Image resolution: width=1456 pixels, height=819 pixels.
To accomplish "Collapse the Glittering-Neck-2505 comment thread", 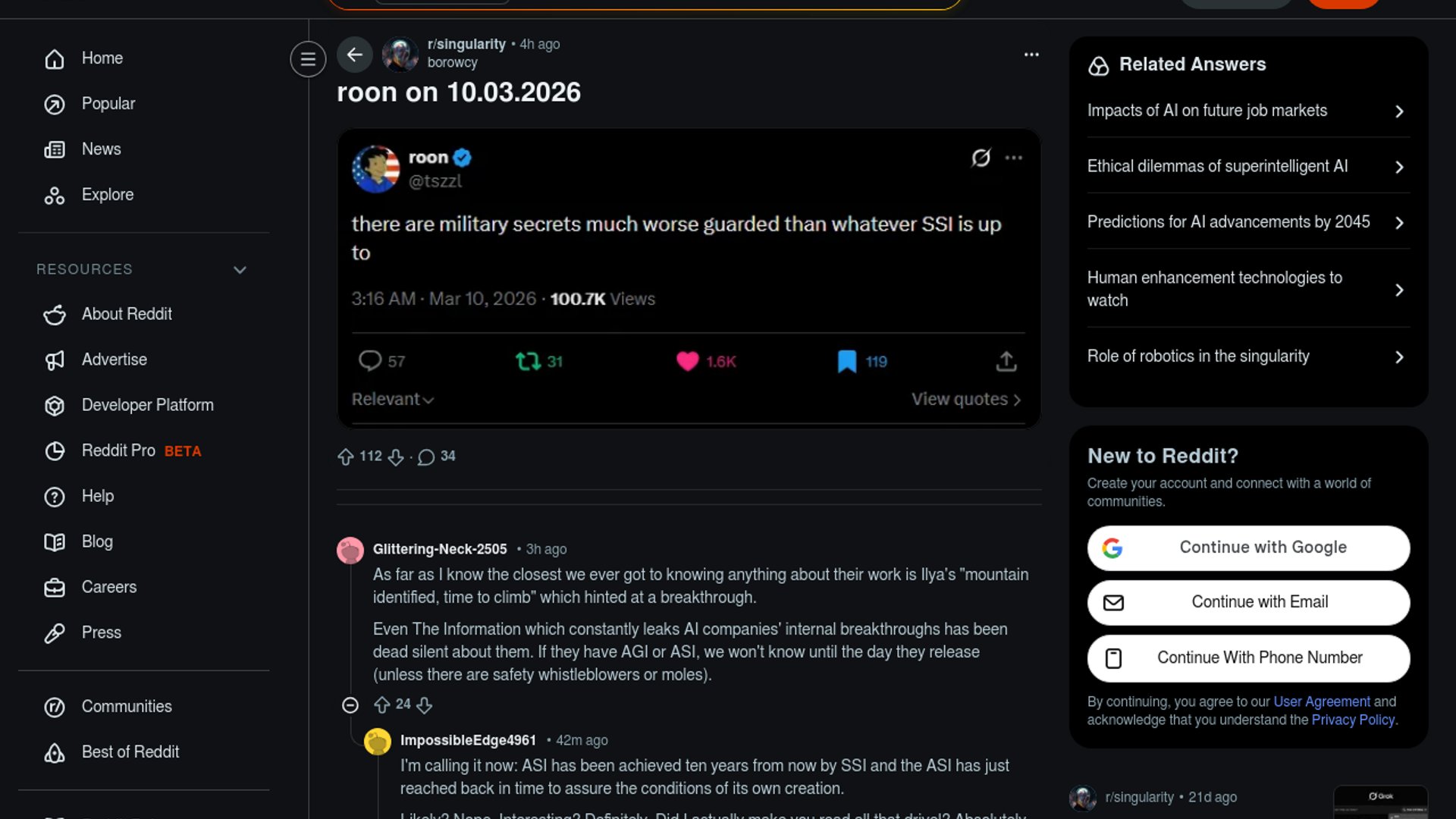I will point(350,705).
